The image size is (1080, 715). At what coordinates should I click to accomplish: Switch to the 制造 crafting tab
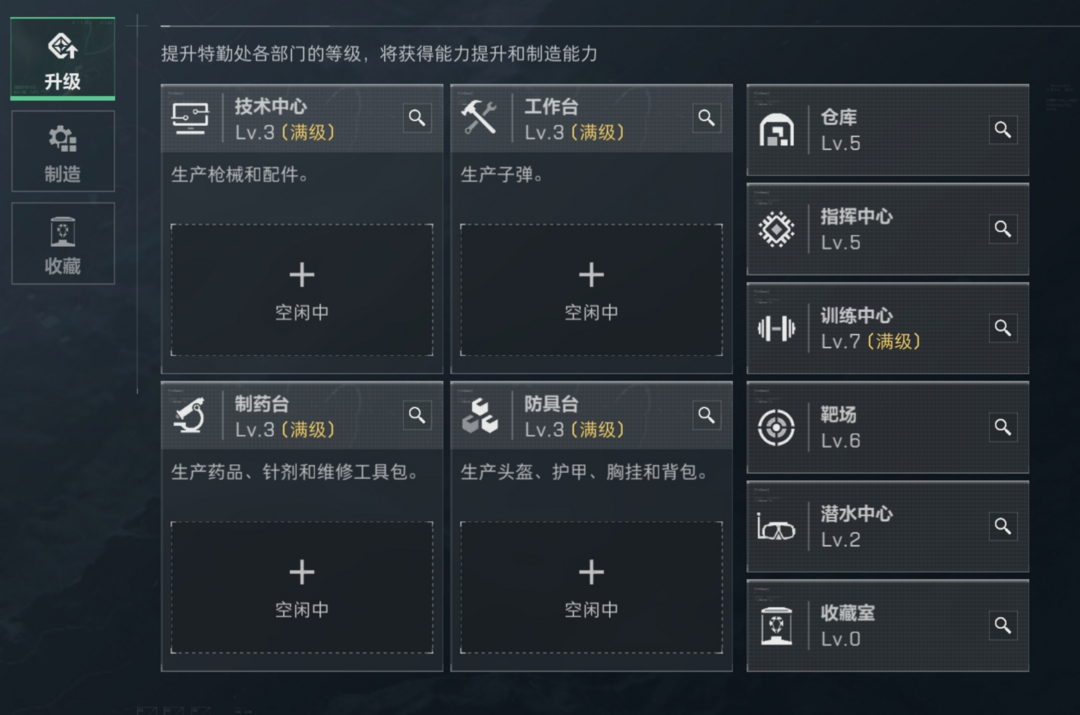click(x=63, y=151)
